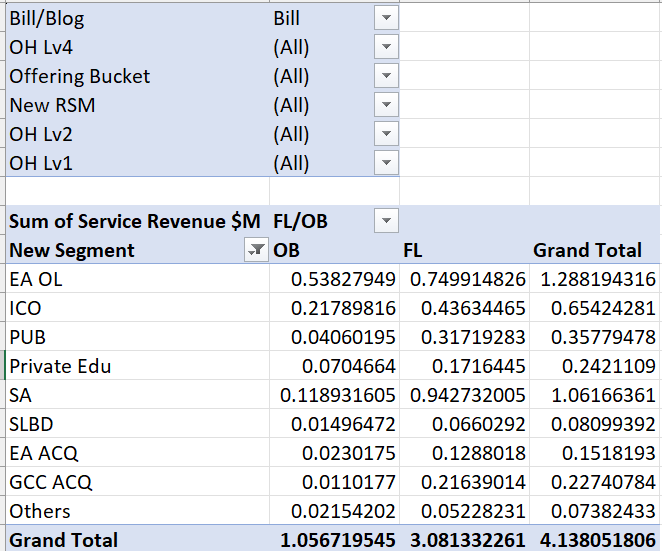The image size is (662, 551).
Task: Select the Sum of Service Revenue $M cell
Action: [134, 221]
